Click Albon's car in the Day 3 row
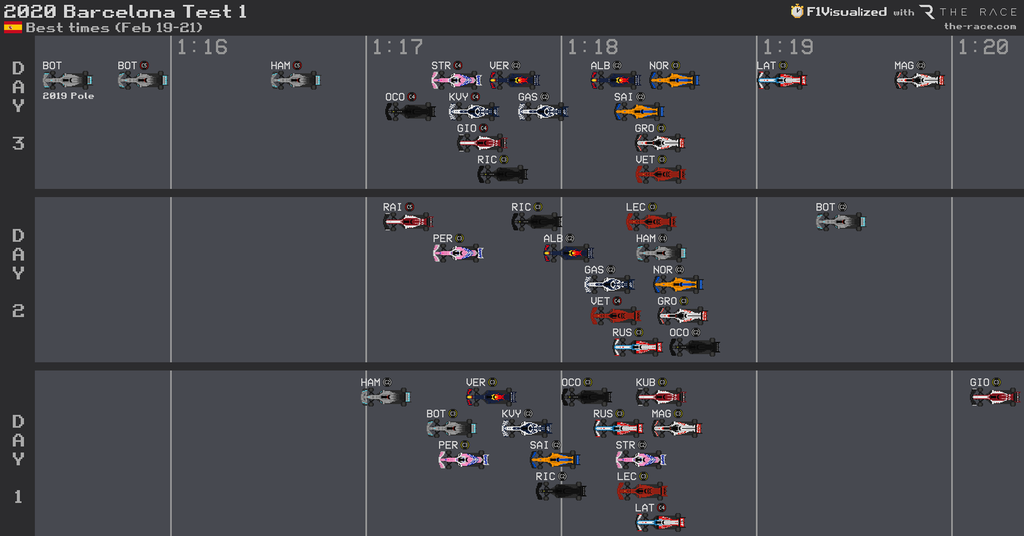 tap(616, 80)
